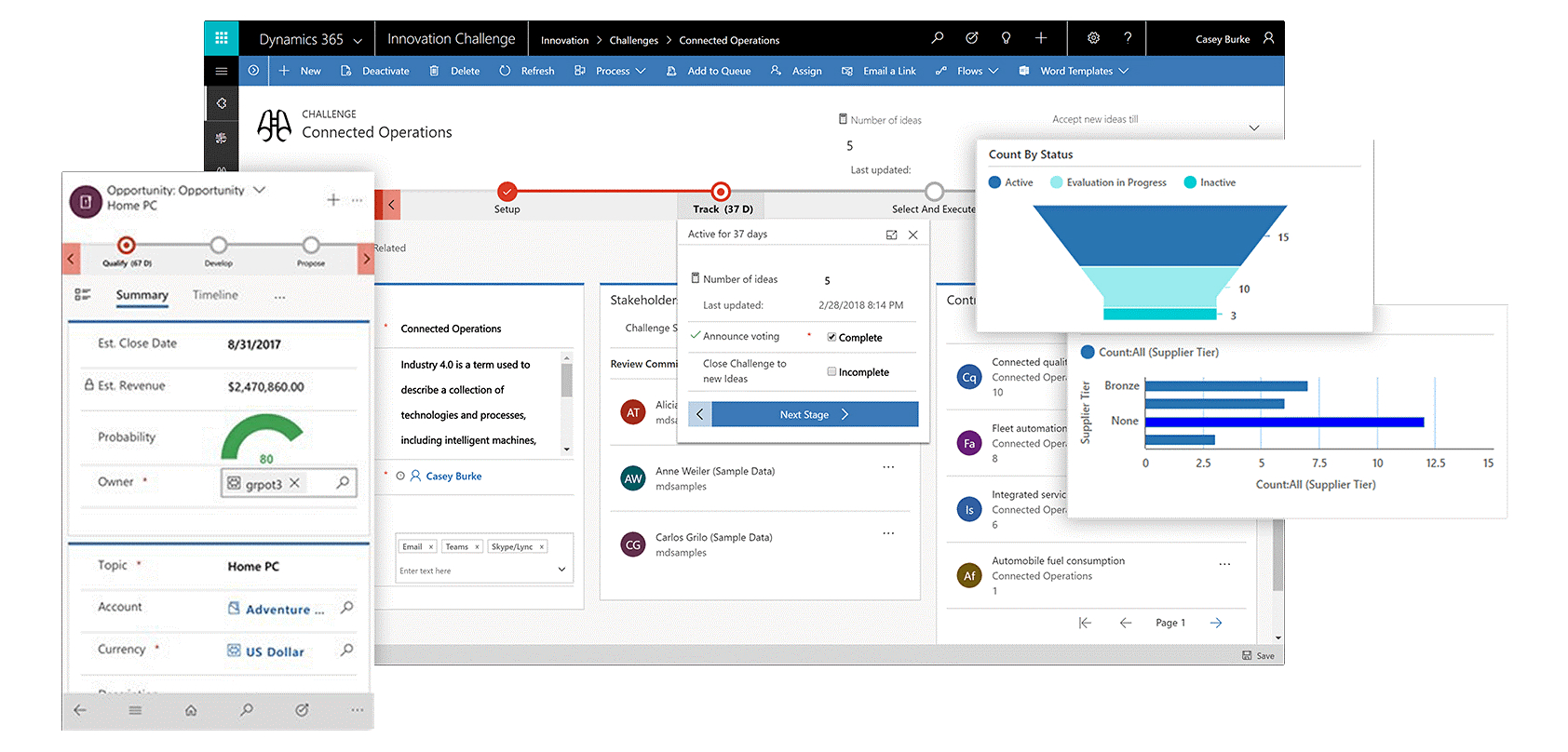Screen dimensions: 1568x752
Task: Remove the Email tag
Action: coord(431,546)
